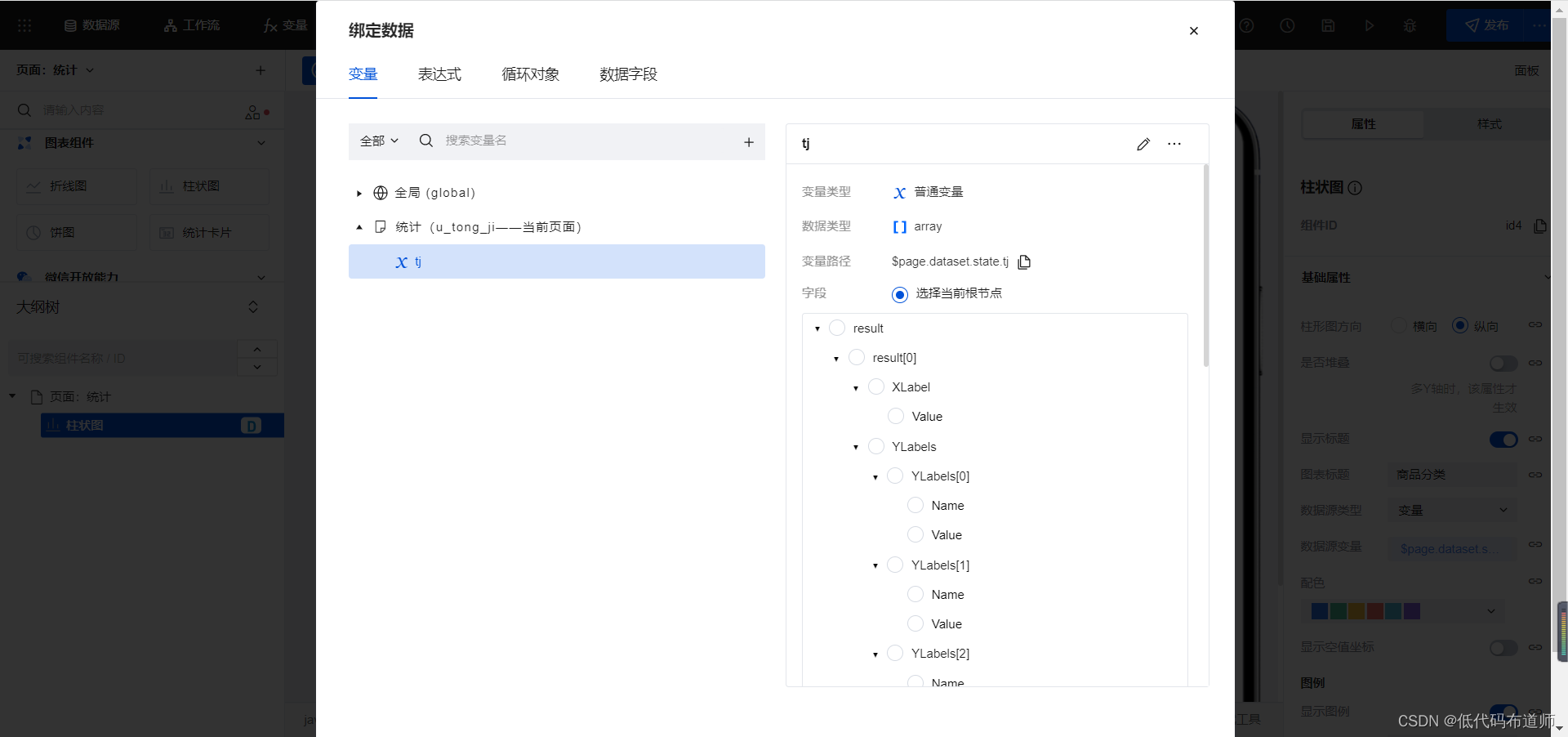The image size is (1568, 737).
Task: Click the globe icon beside 全局
Action: pos(381,193)
